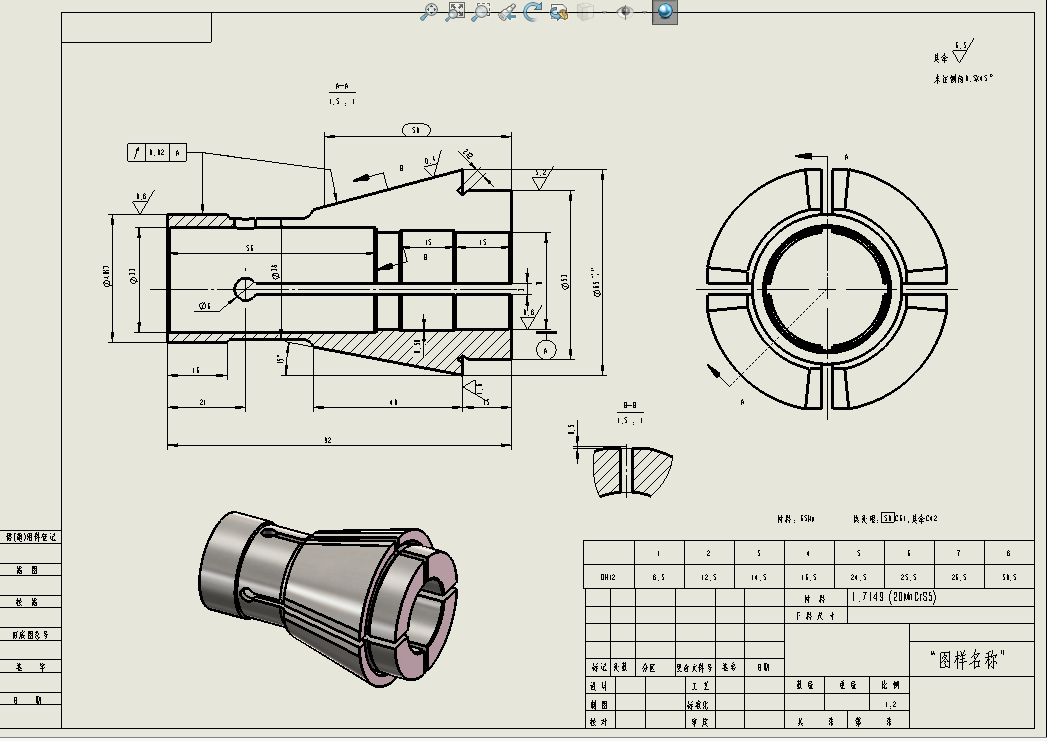1047x741 pixels.
Task: Toggle the blue sphere RealView graphics button
Action: (664, 11)
